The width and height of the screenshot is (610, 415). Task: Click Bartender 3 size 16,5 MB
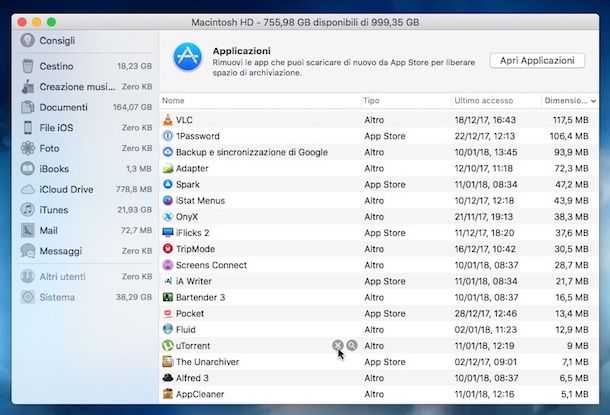[x=571, y=297]
